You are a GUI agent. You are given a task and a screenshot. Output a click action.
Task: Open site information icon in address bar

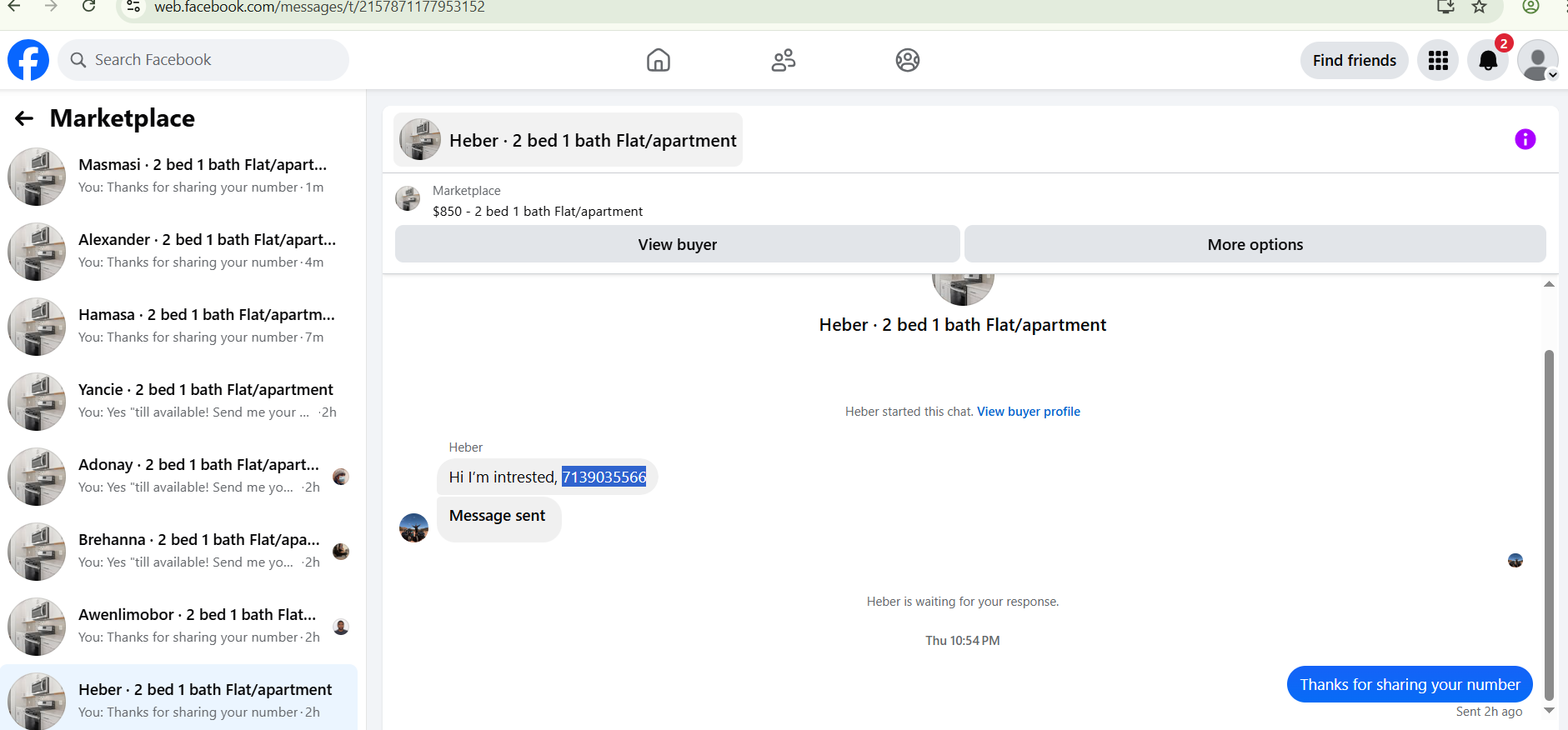pos(133,7)
